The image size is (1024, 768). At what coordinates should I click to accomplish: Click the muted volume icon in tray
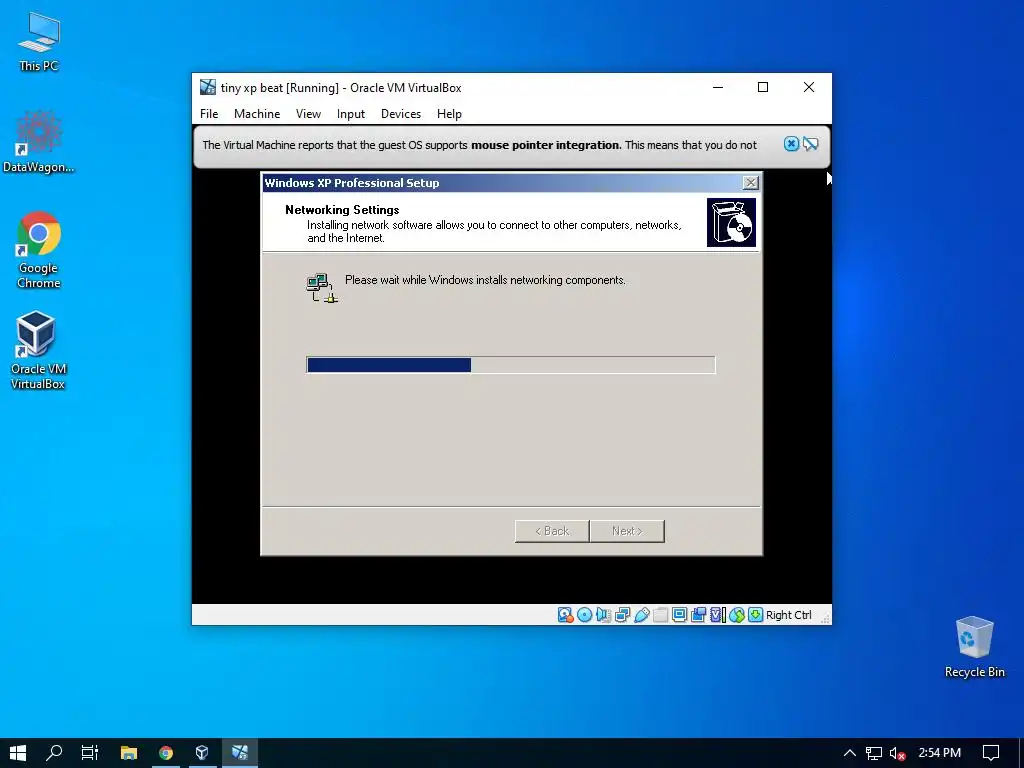[897, 753]
